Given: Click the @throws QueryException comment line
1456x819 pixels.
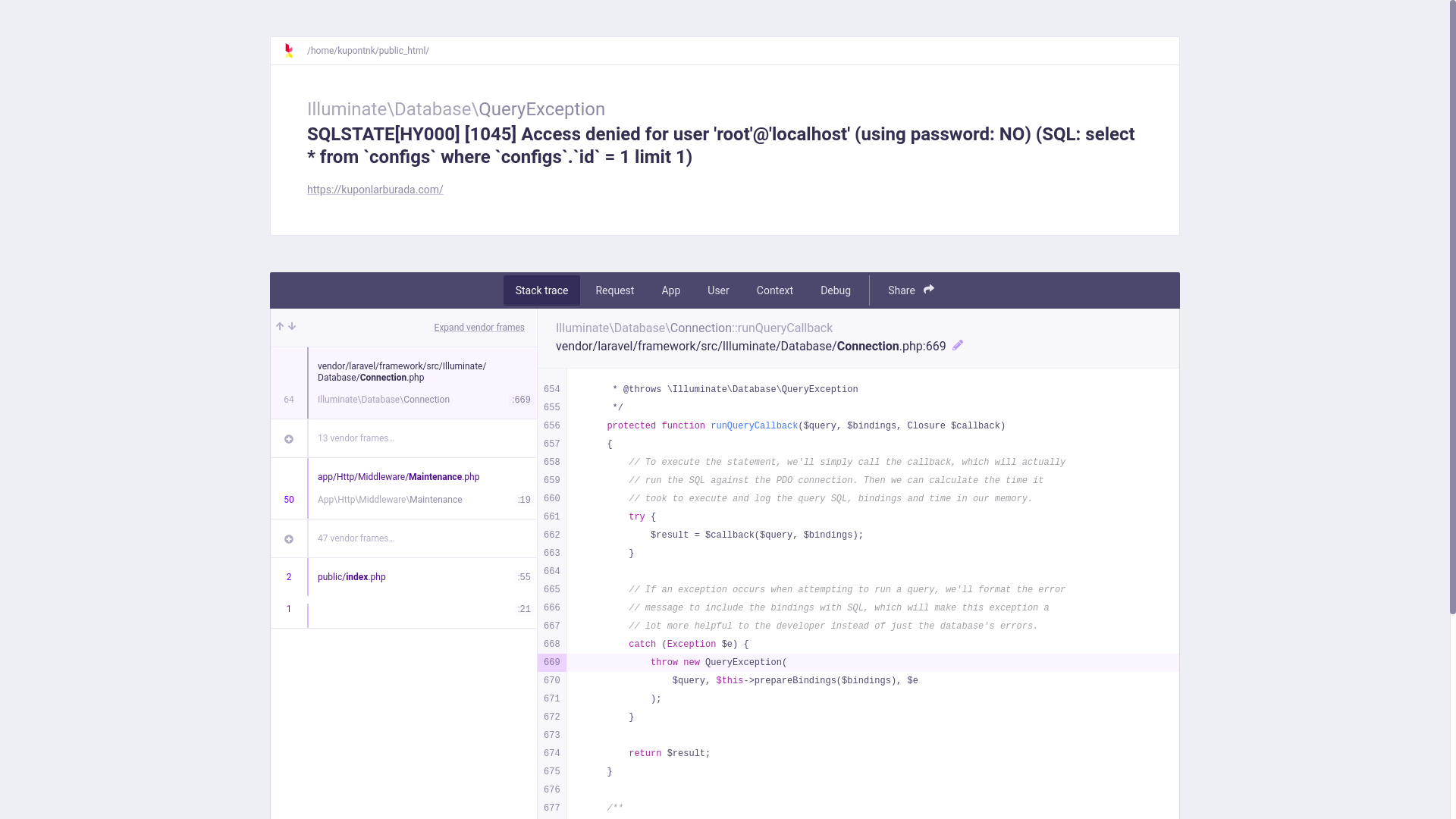Looking at the screenshot, I should tap(735, 390).
